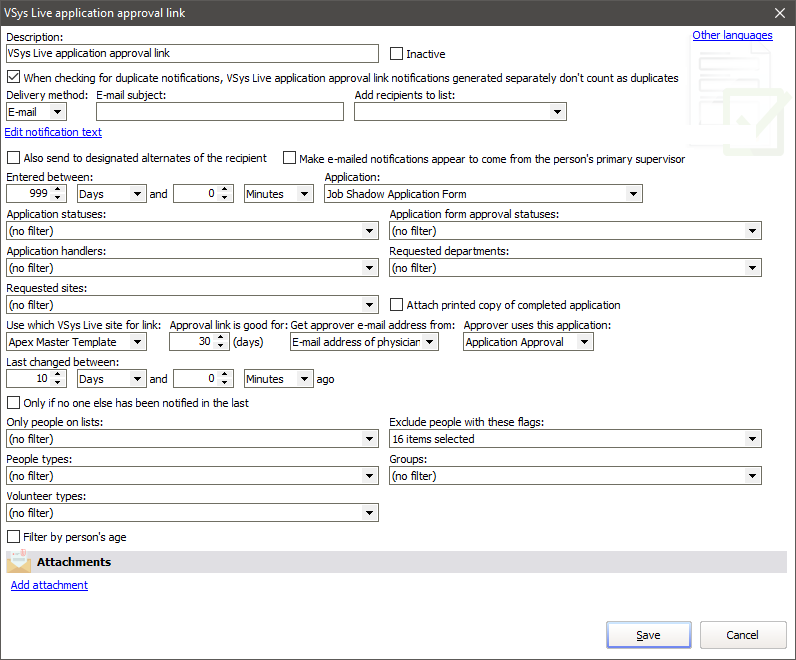Click the Other languages link
The height and width of the screenshot is (660, 796).
pos(732,36)
